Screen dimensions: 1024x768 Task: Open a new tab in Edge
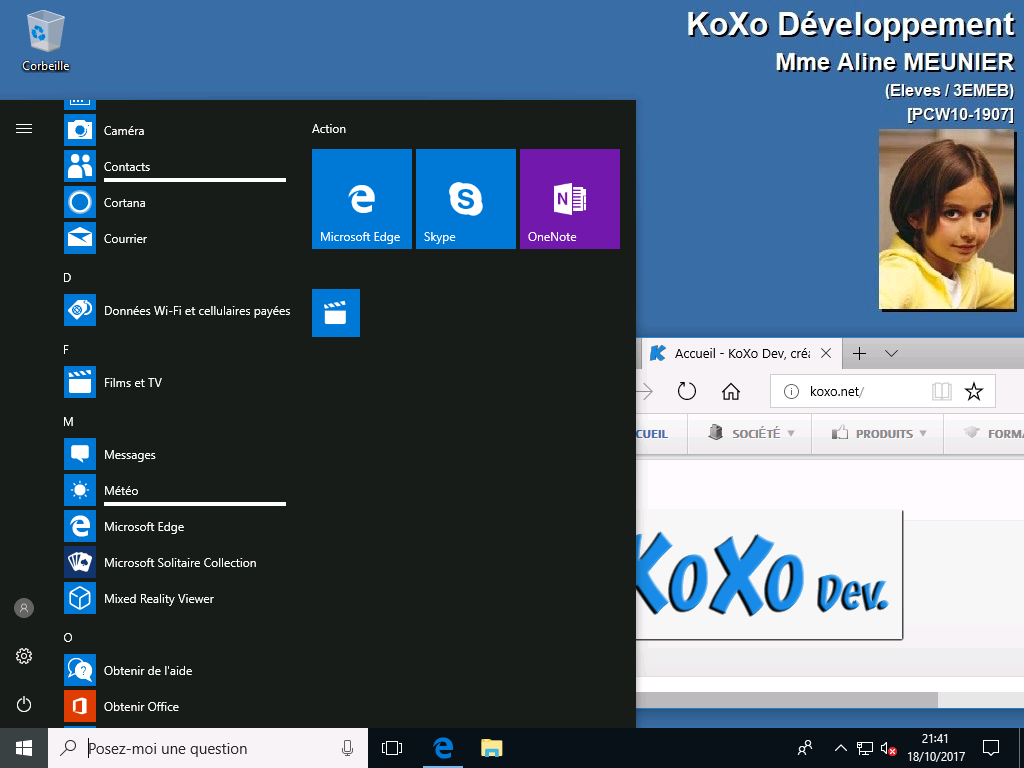click(x=859, y=353)
